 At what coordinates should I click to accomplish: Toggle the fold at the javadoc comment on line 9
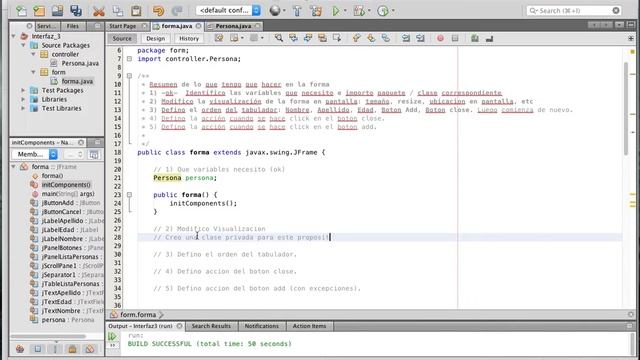point(129,76)
